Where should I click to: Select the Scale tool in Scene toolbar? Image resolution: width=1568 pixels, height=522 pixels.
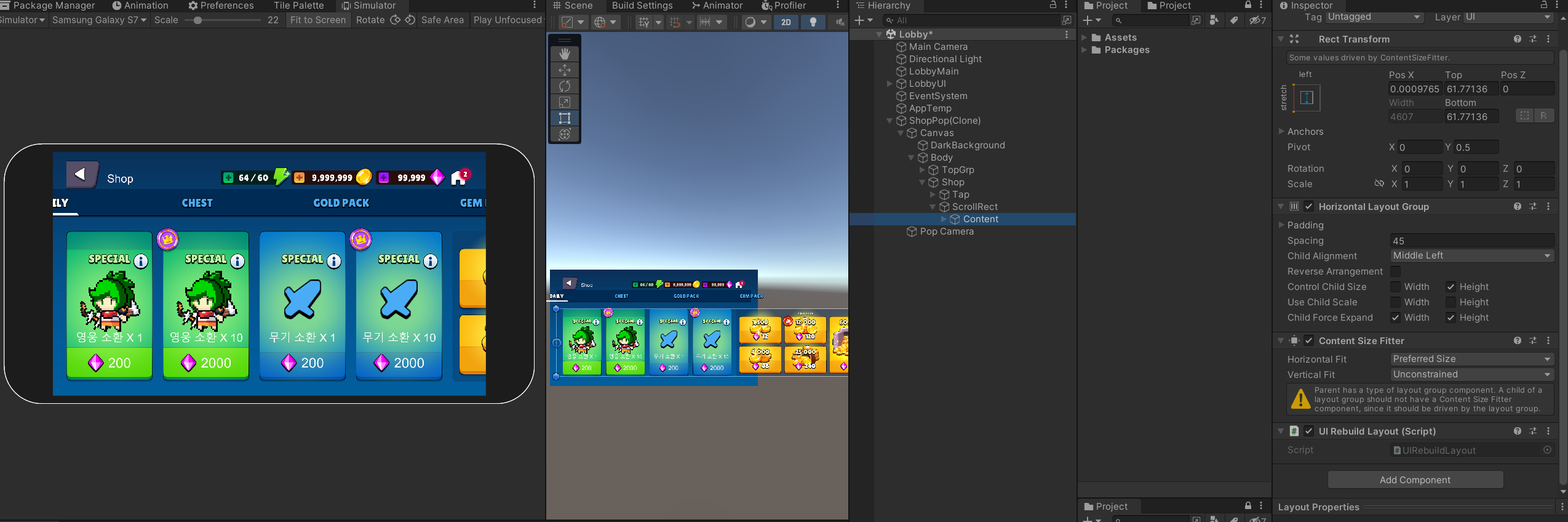pos(564,102)
